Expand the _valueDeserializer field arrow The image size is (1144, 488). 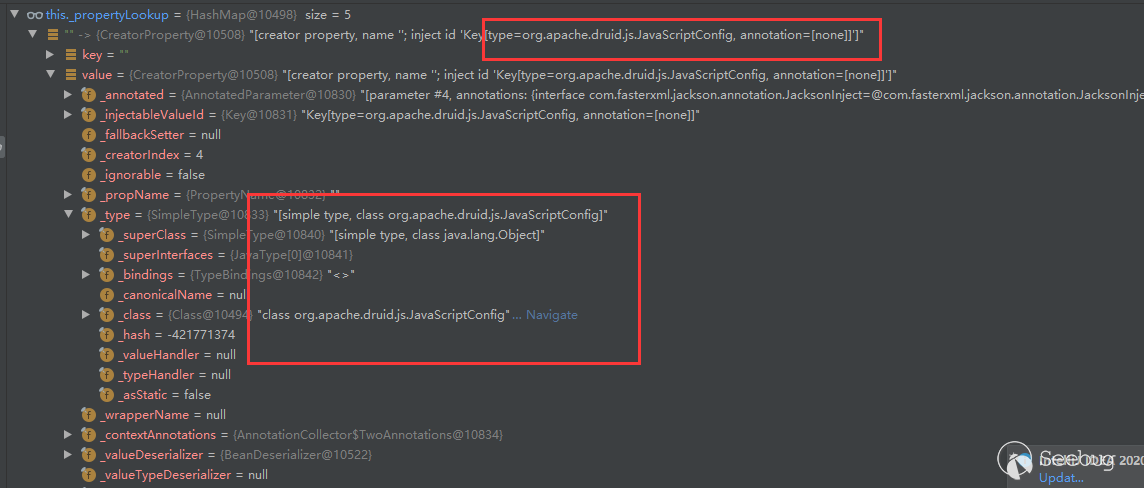click(x=69, y=454)
